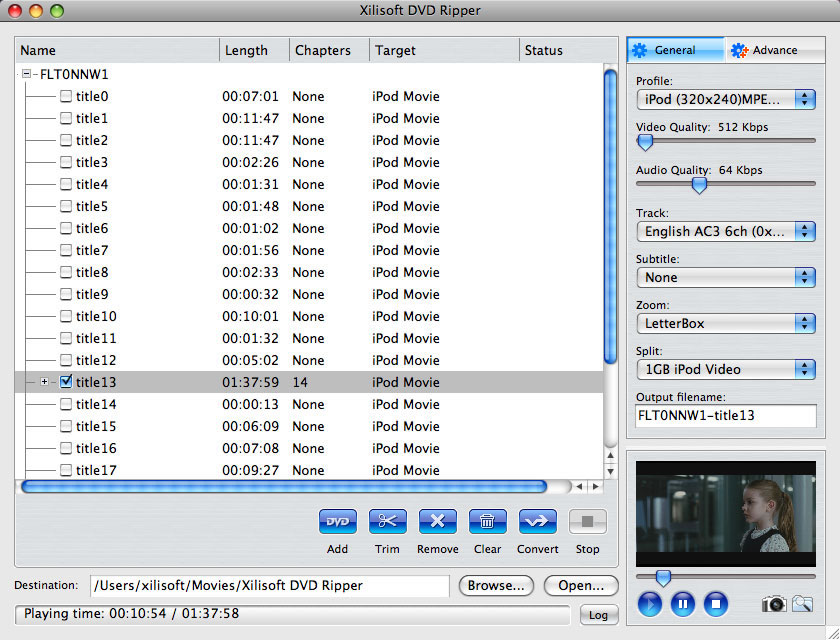The width and height of the screenshot is (840, 640).
Task: Click the Destination path field
Action: 269,586
